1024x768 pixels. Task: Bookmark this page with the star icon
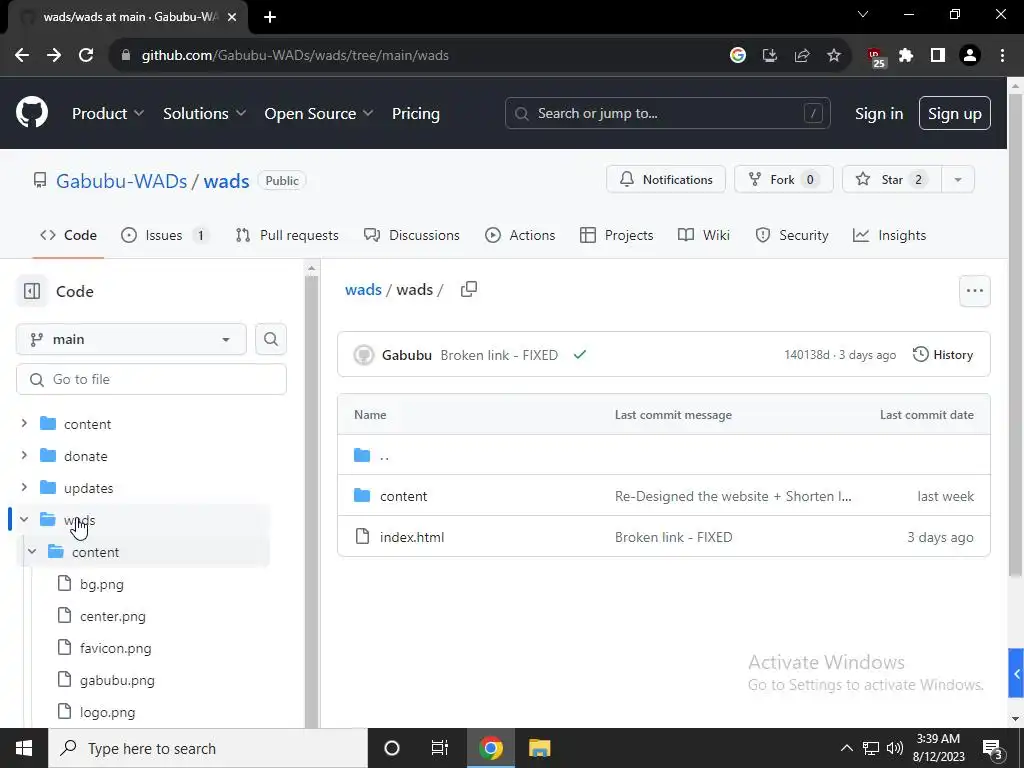pos(834,56)
